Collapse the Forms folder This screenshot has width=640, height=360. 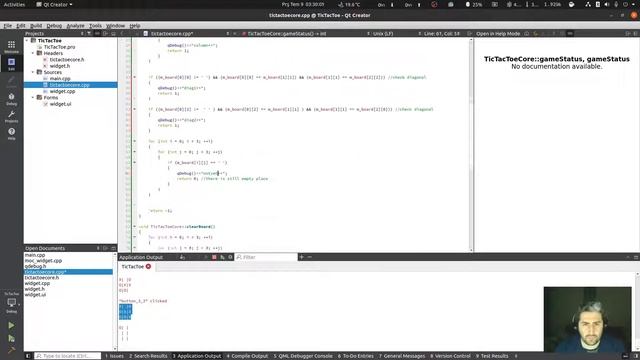click(x=33, y=98)
